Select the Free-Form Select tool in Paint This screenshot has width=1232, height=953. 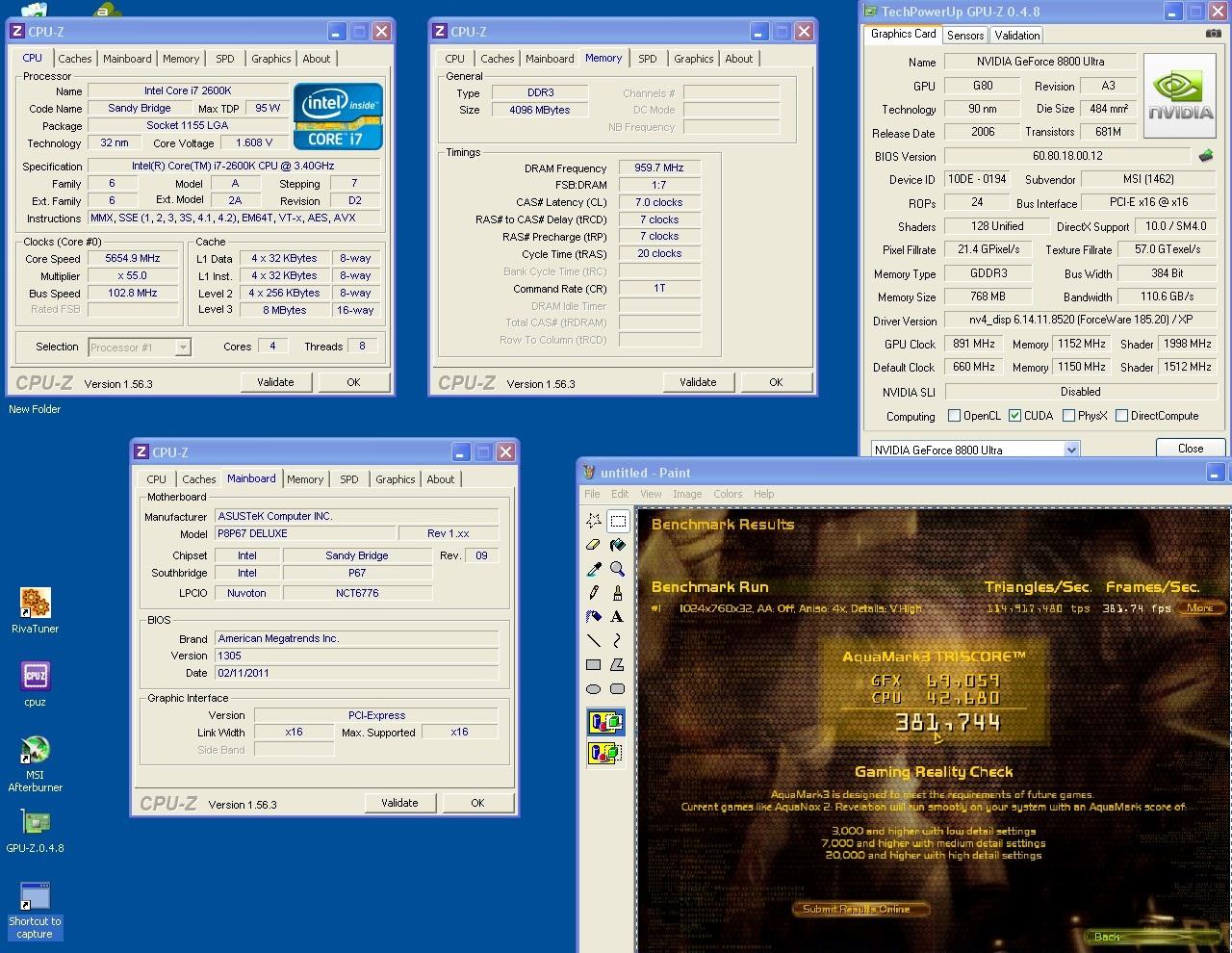594,521
